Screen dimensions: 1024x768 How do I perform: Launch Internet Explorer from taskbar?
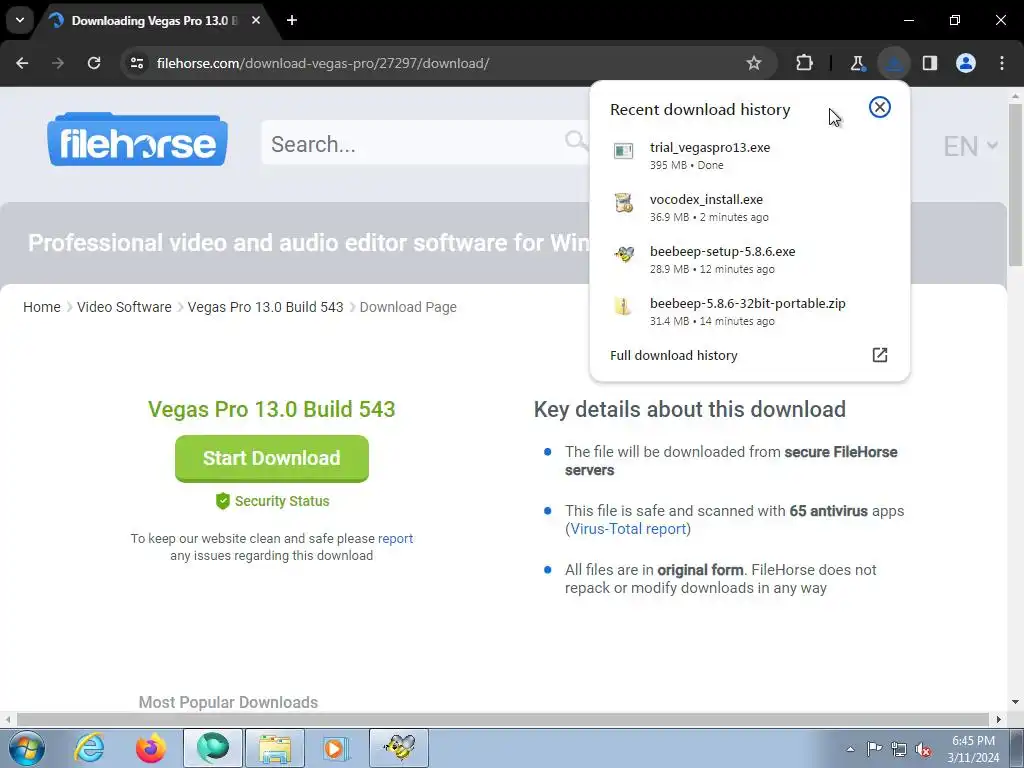(x=89, y=748)
